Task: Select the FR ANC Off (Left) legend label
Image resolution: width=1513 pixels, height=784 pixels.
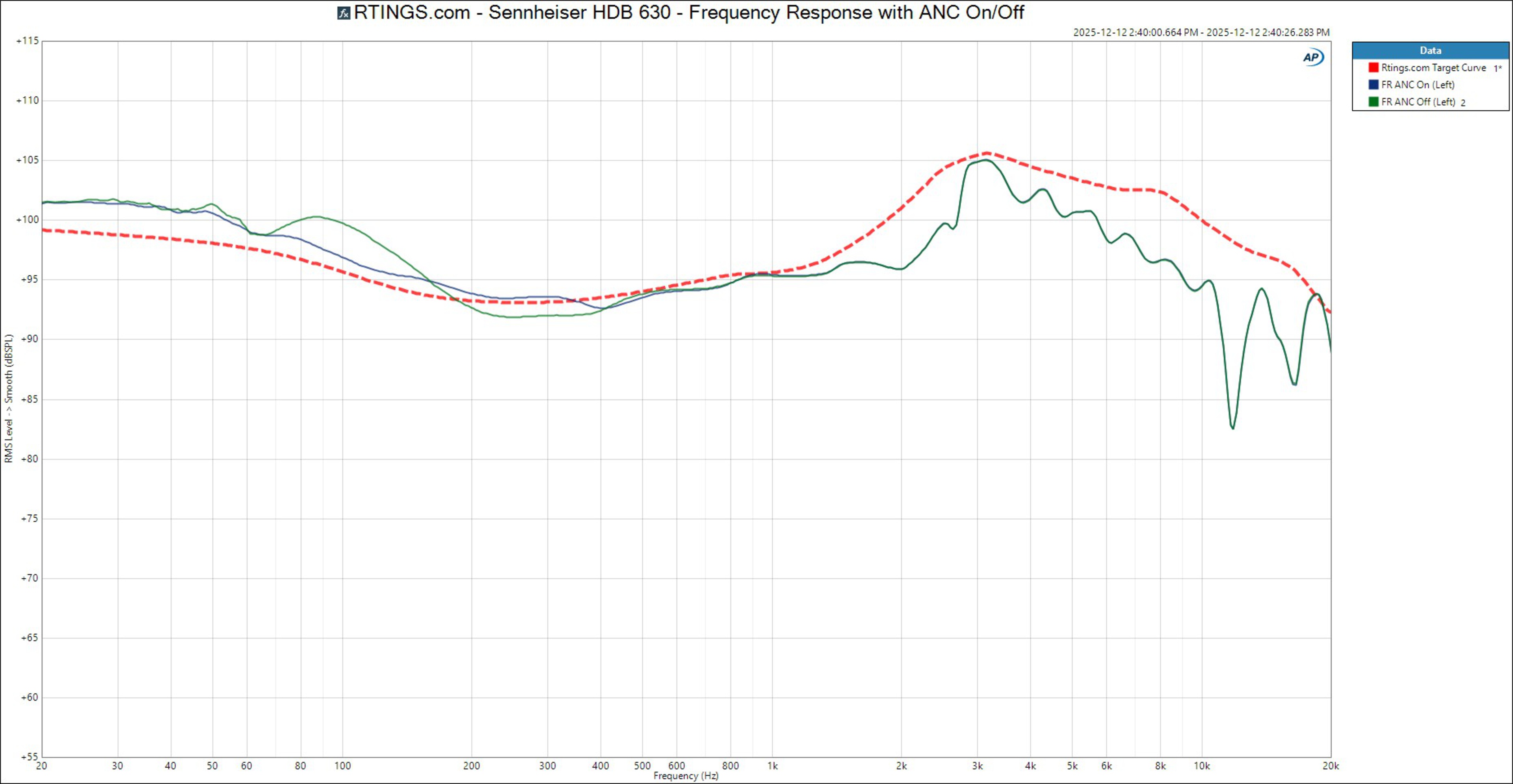Action: (1418, 102)
